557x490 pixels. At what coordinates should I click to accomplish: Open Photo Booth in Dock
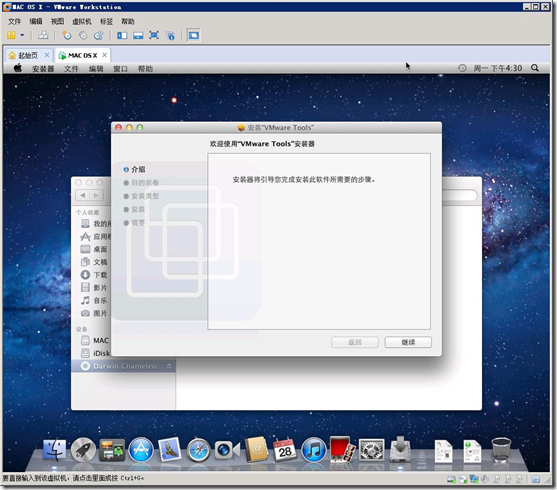pyautogui.click(x=342, y=449)
